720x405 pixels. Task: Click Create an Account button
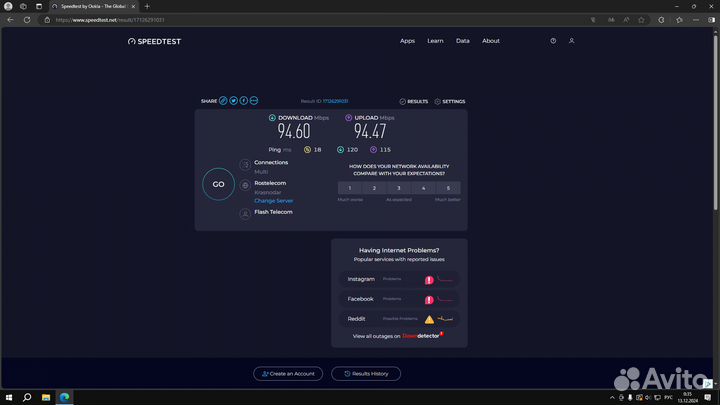(x=287, y=373)
